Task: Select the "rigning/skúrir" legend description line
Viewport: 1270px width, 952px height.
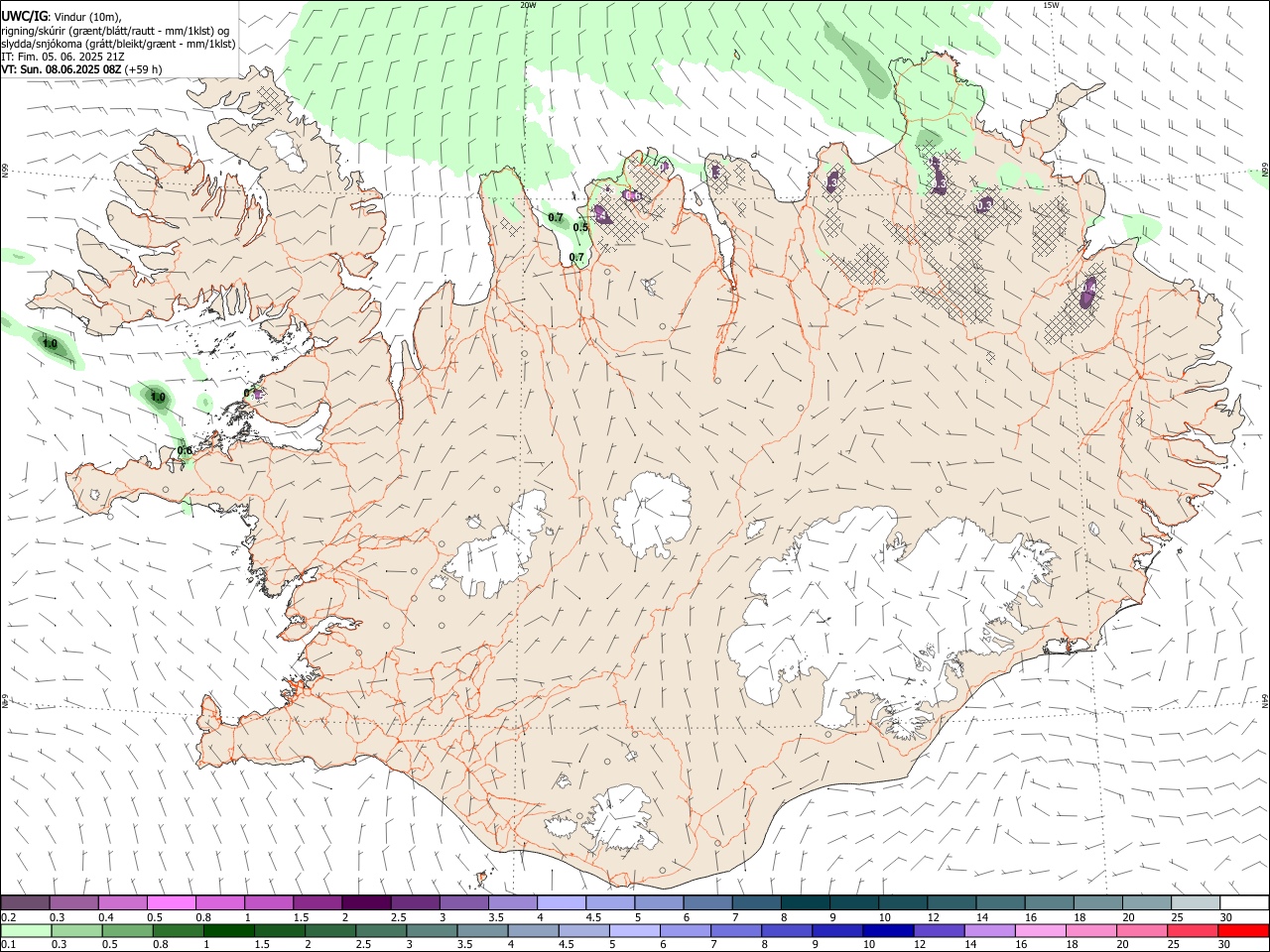Action: (116, 30)
